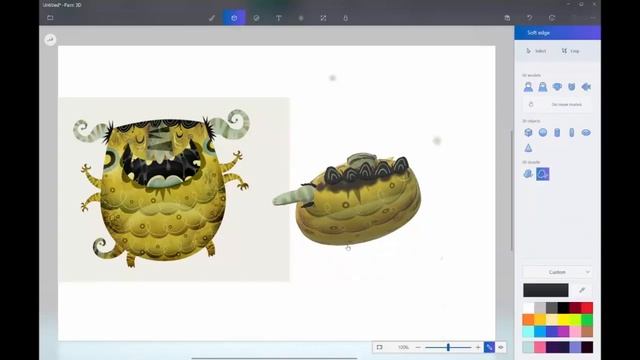The height and width of the screenshot is (360, 640).
Task: Open the Effects tool in toolbar
Action: pos(301,18)
